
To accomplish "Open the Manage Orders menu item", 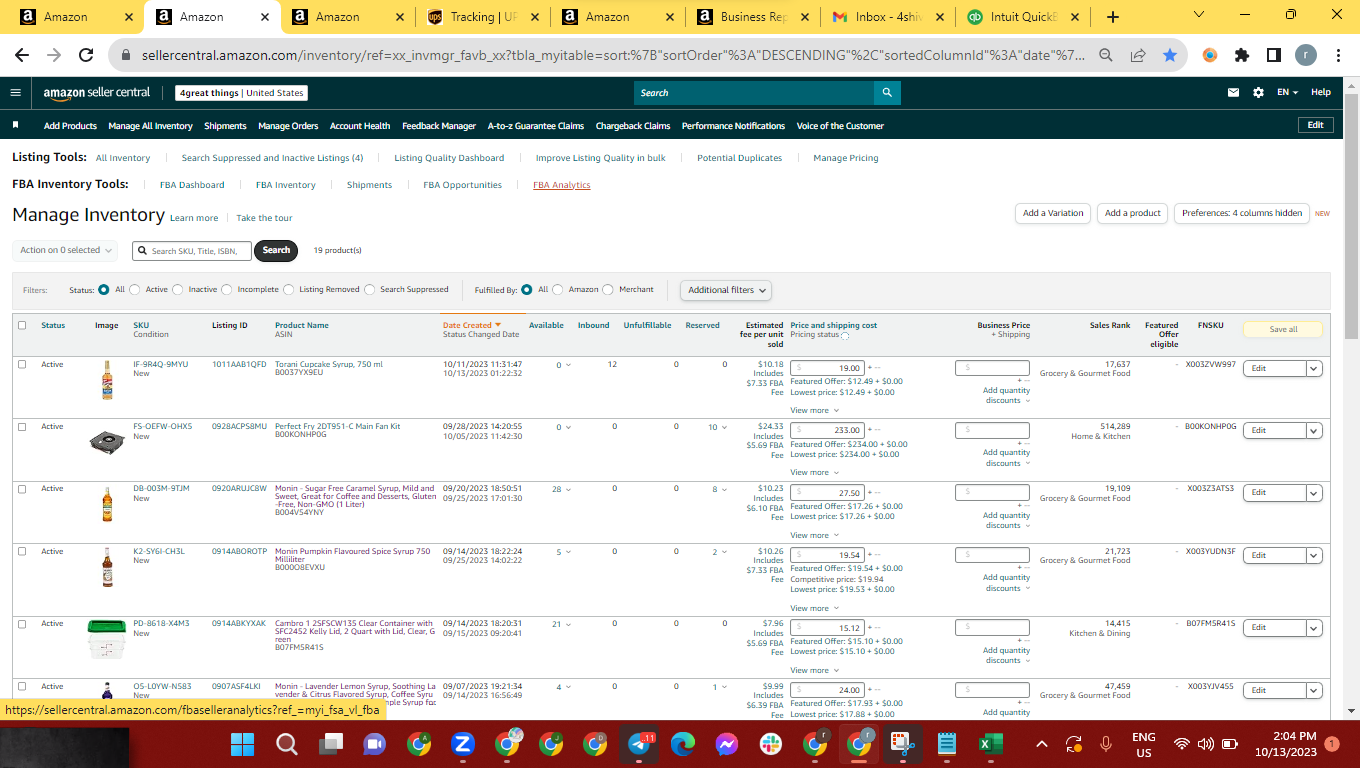I will (x=288, y=126).
